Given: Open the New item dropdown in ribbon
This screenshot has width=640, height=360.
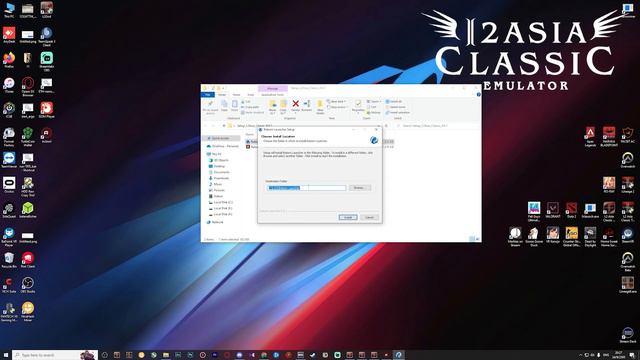Looking at the screenshot, I should (337, 102).
